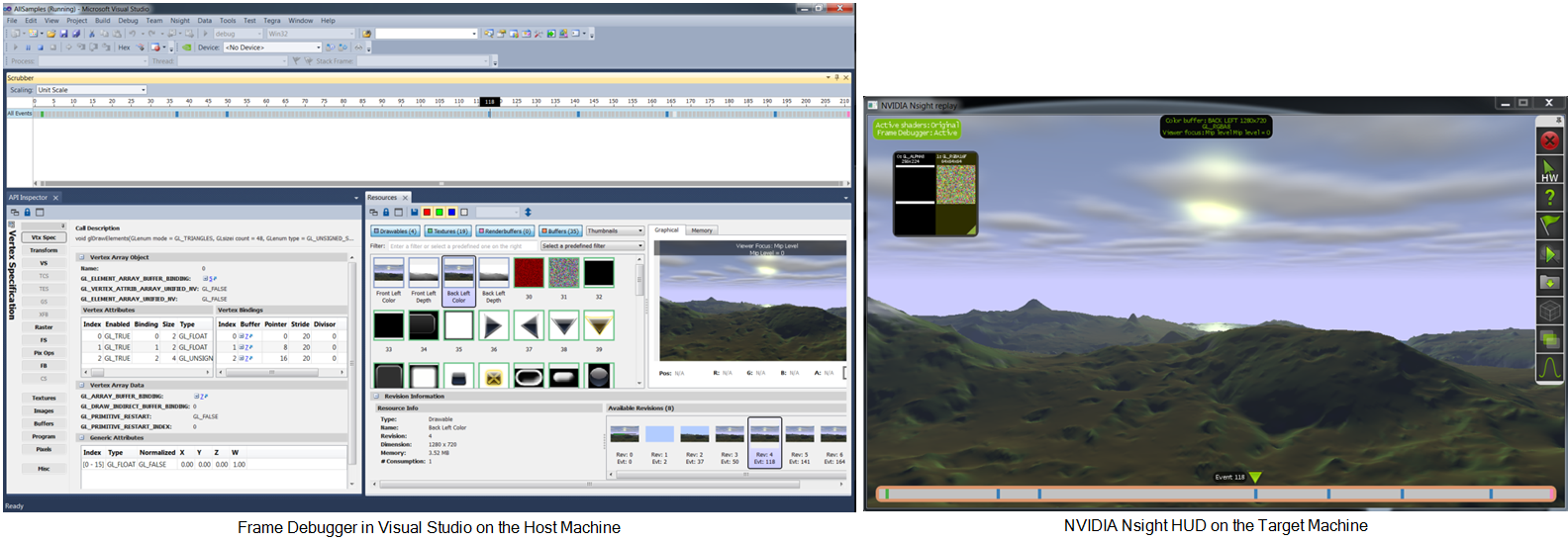Collapse the Vertex Array Object section
The height and width of the screenshot is (542, 1568).
[82, 257]
